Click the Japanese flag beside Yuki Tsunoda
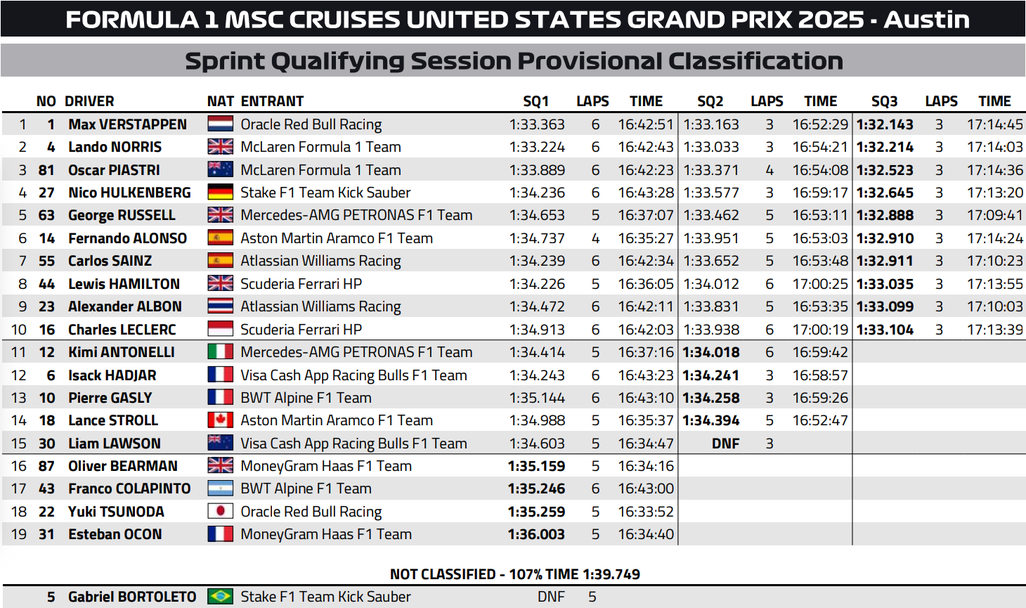Viewport: 1026px width, 608px height. (220, 512)
